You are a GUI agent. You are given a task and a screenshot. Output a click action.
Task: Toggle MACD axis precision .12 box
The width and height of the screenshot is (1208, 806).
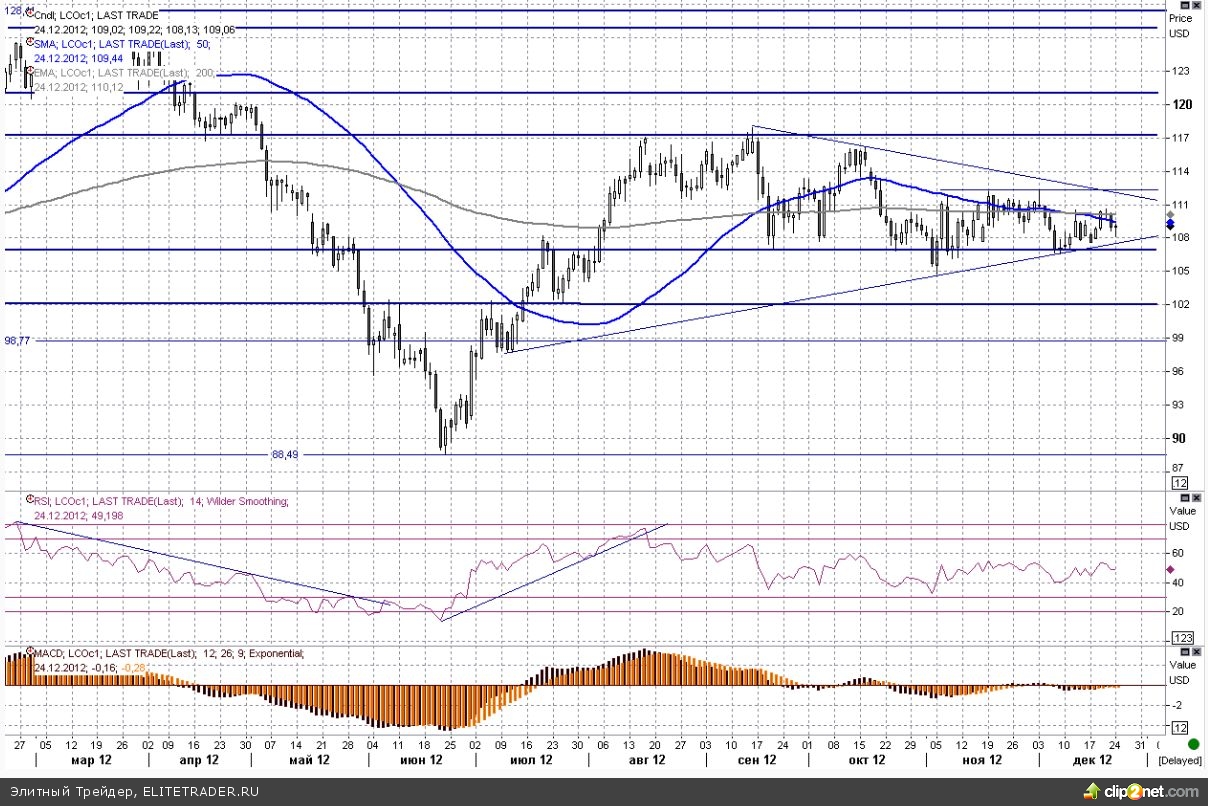coord(1180,727)
